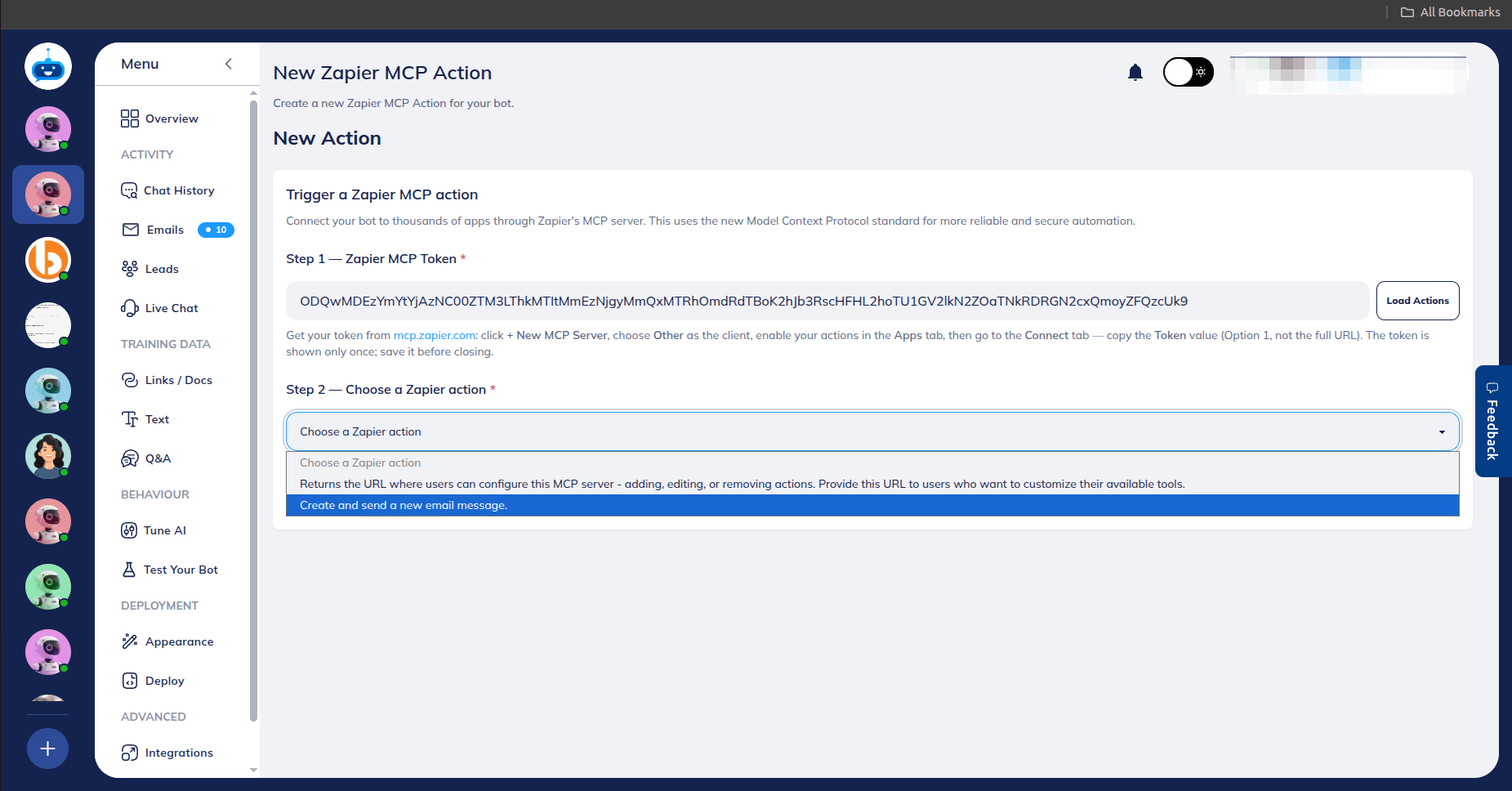This screenshot has height=791, width=1512.
Task: Open Tune AI in the menu
Action: (x=165, y=530)
